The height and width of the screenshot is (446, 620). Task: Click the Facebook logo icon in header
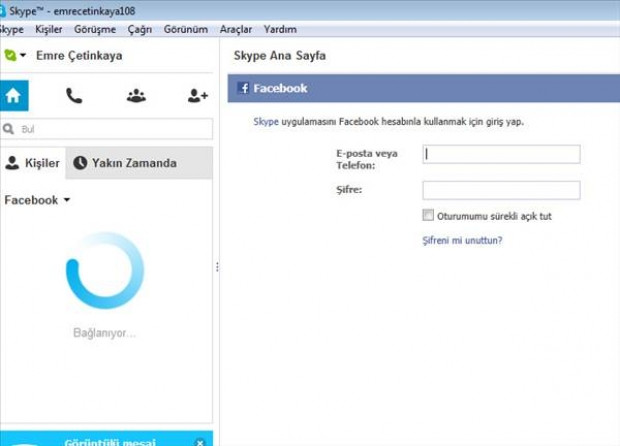[243, 88]
